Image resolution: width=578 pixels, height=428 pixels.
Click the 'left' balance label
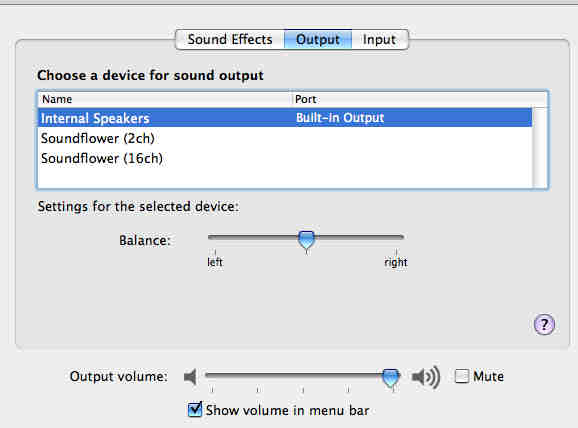(215, 262)
